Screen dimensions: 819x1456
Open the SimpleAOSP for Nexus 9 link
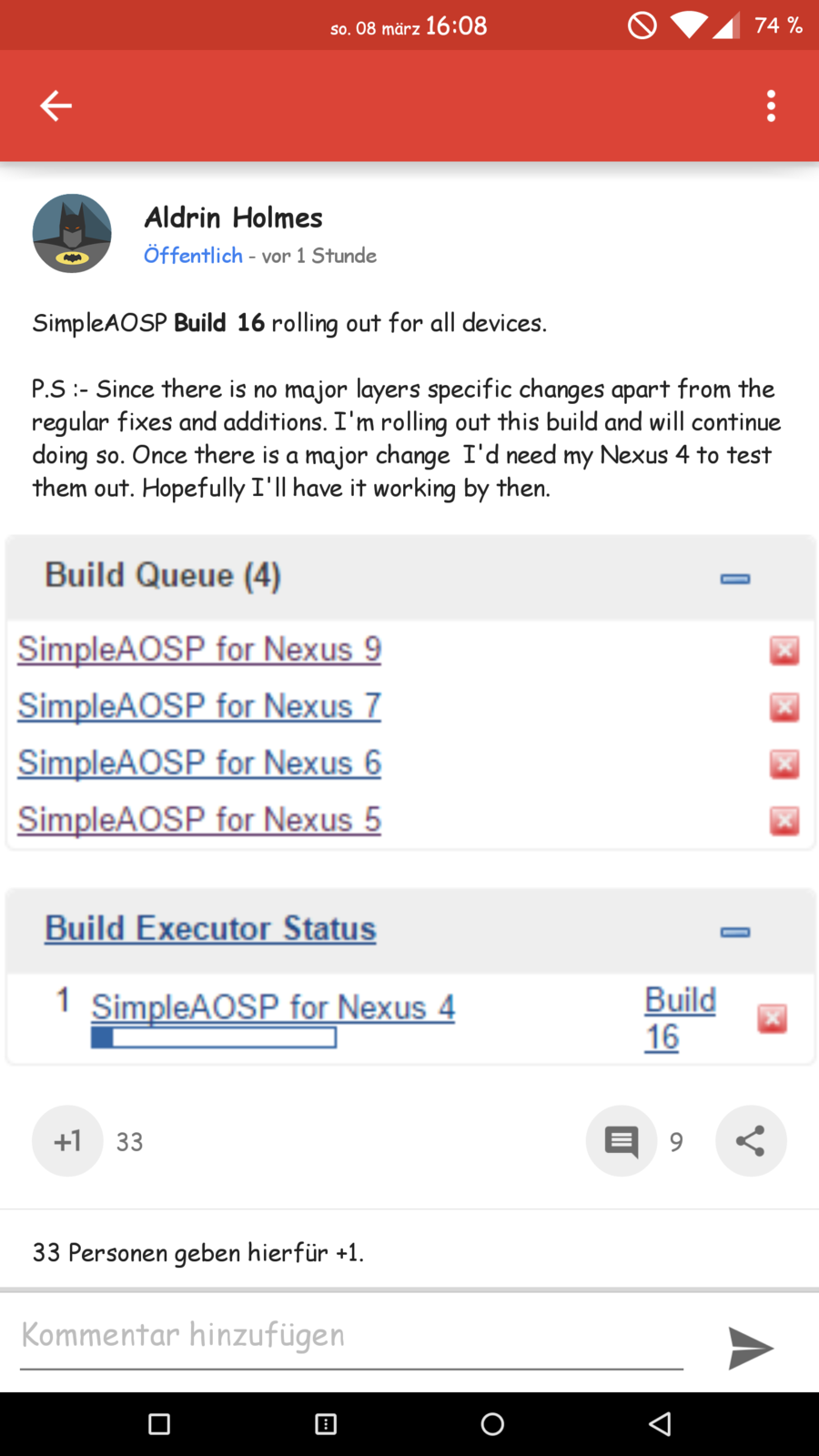[199, 650]
